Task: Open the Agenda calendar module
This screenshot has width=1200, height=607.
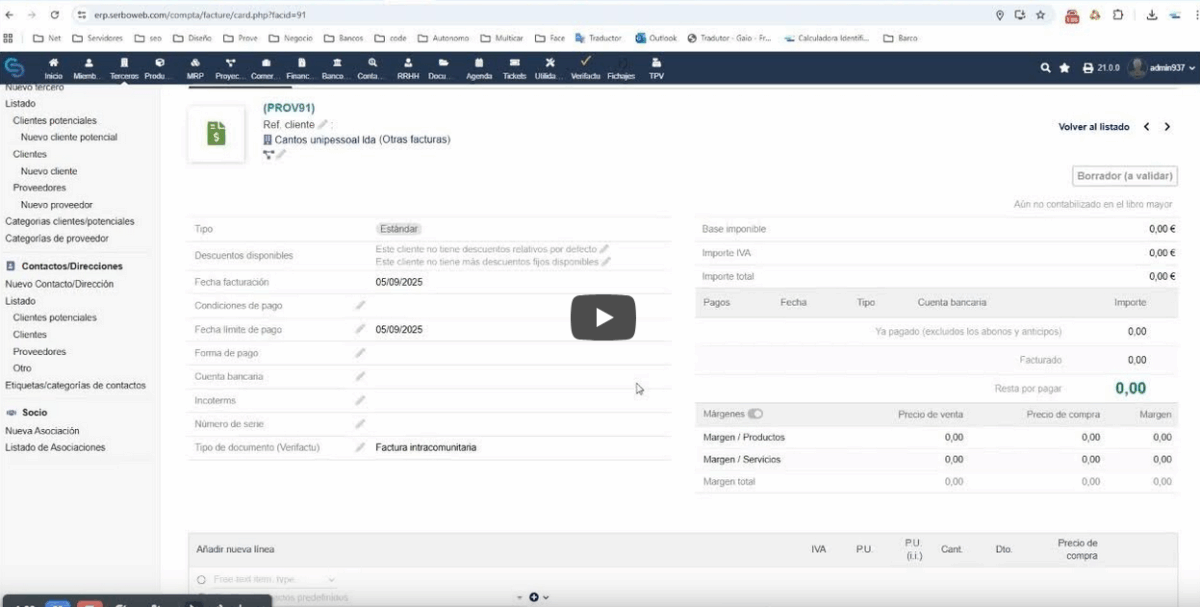Action: (479, 67)
